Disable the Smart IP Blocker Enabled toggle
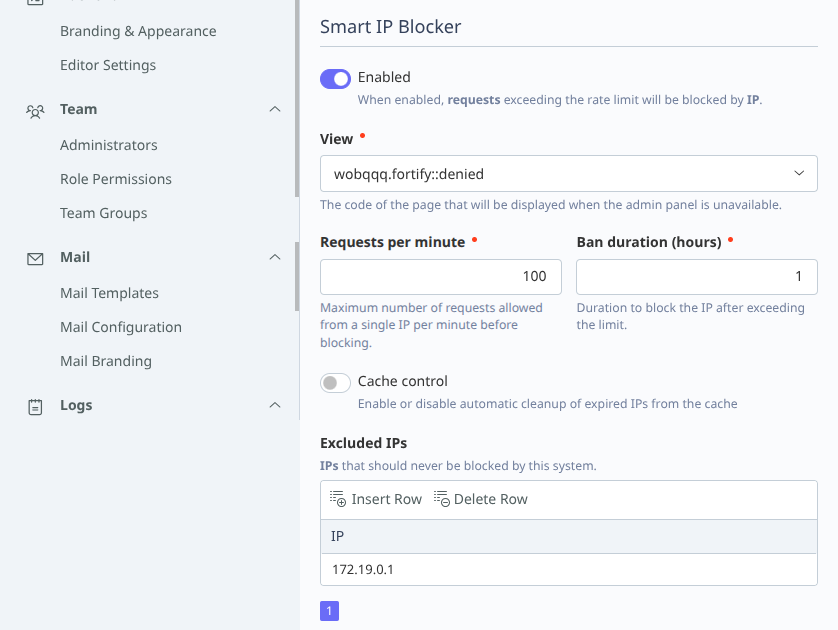The height and width of the screenshot is (630, 838). (x=335, y=78)
